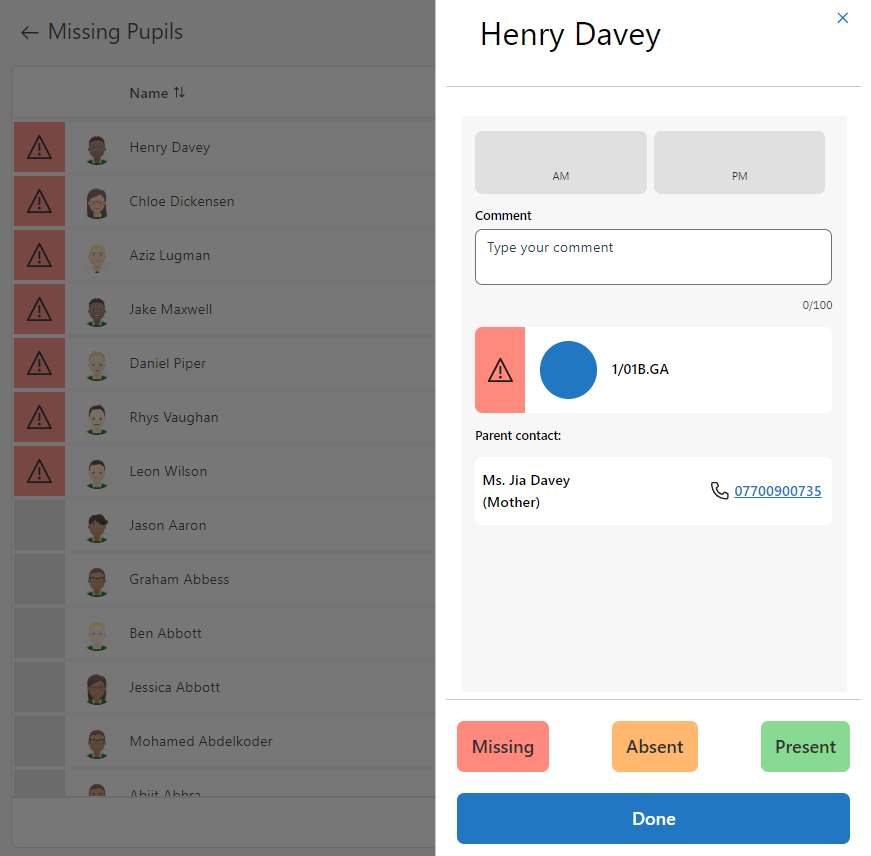Click the phone icon for Ms. Jia Davey
871x856 pixels.
click(x=719, y=491)
